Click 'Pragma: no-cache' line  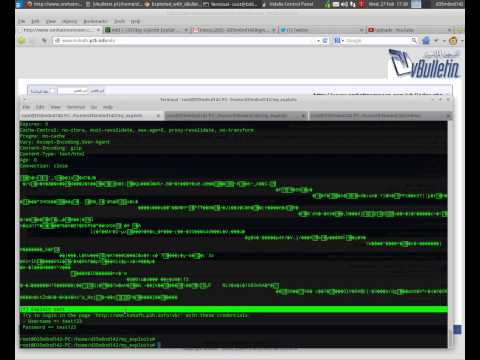click(42, 136)
